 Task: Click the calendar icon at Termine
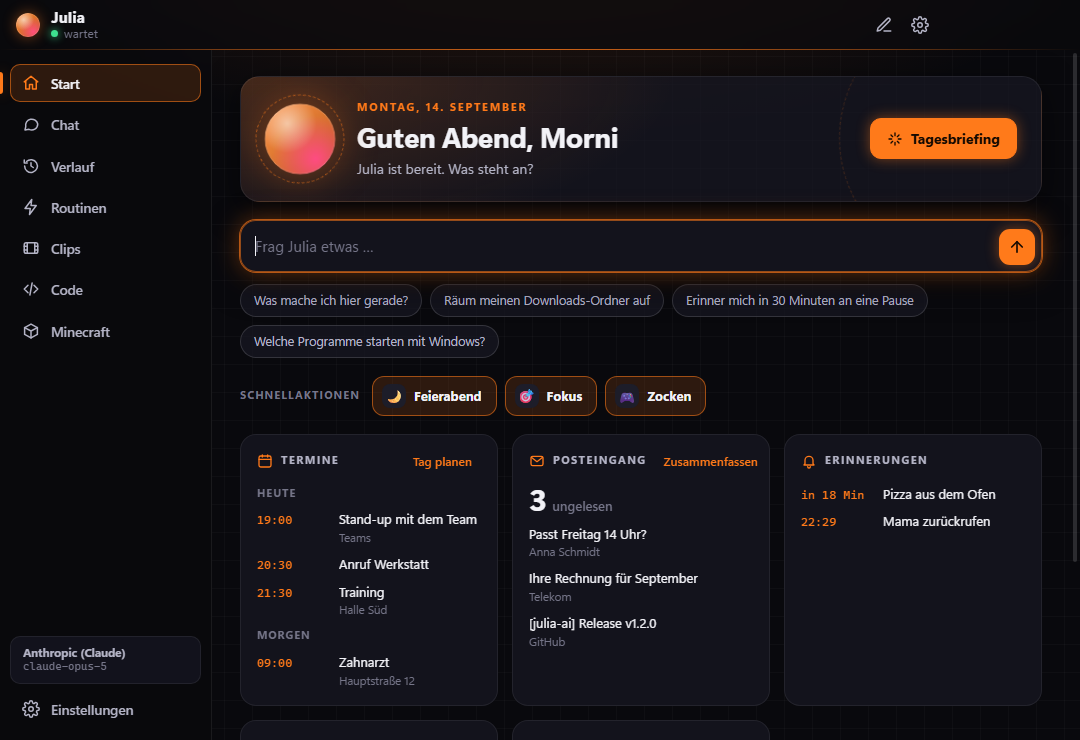click(x=264, y=461)
